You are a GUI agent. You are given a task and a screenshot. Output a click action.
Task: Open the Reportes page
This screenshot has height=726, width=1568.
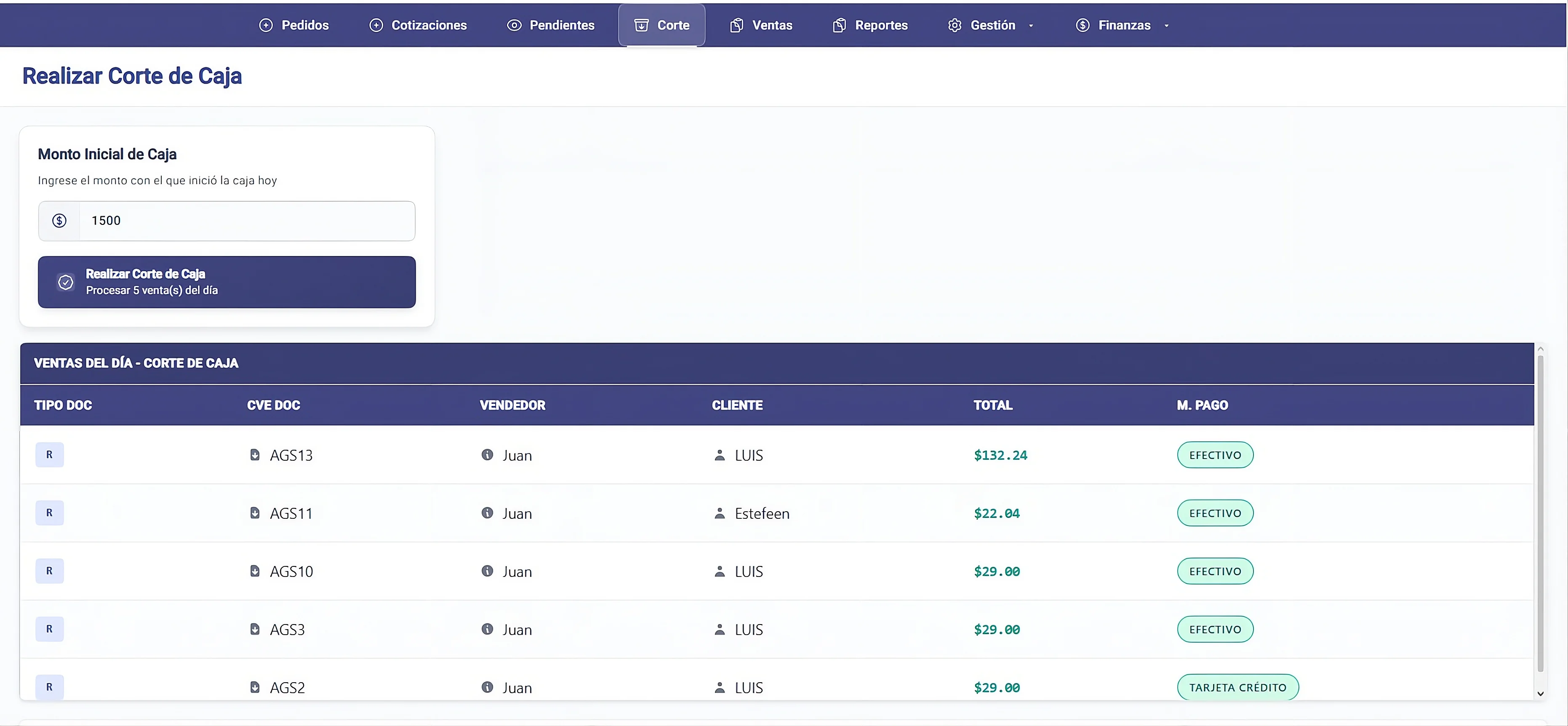870,25
